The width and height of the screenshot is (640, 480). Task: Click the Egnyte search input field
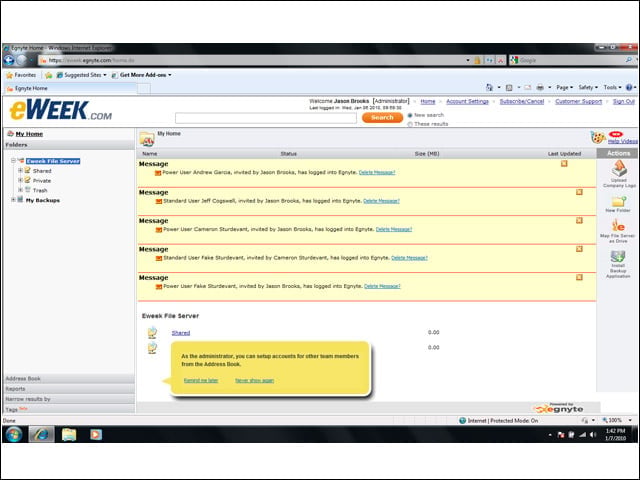(266, 118)
